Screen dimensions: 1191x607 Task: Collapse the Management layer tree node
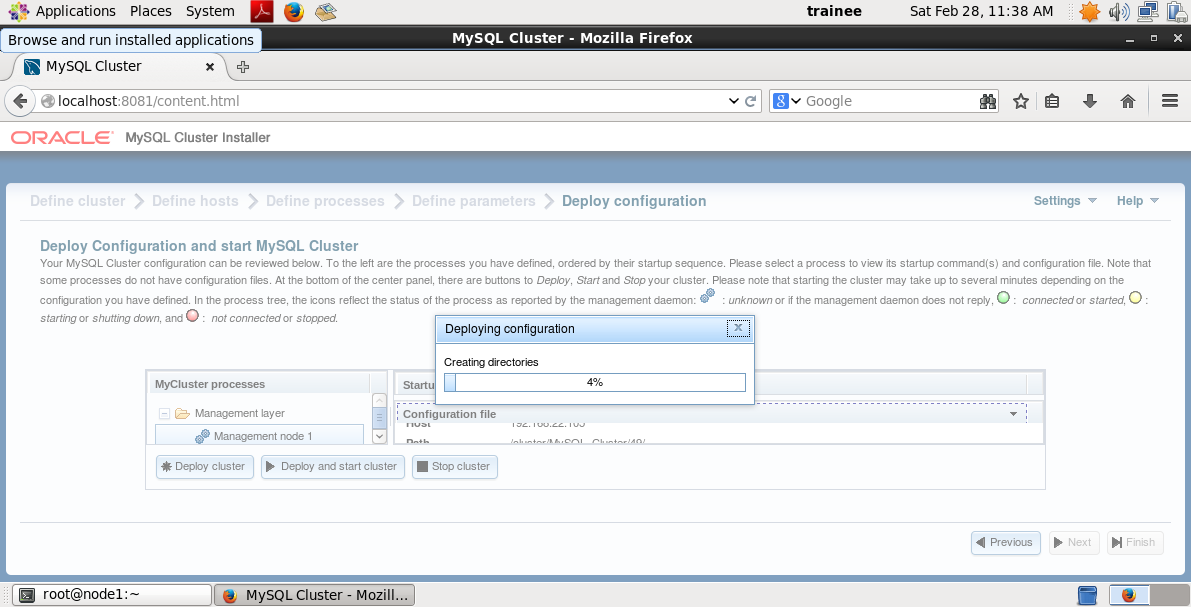click(164, 414)
